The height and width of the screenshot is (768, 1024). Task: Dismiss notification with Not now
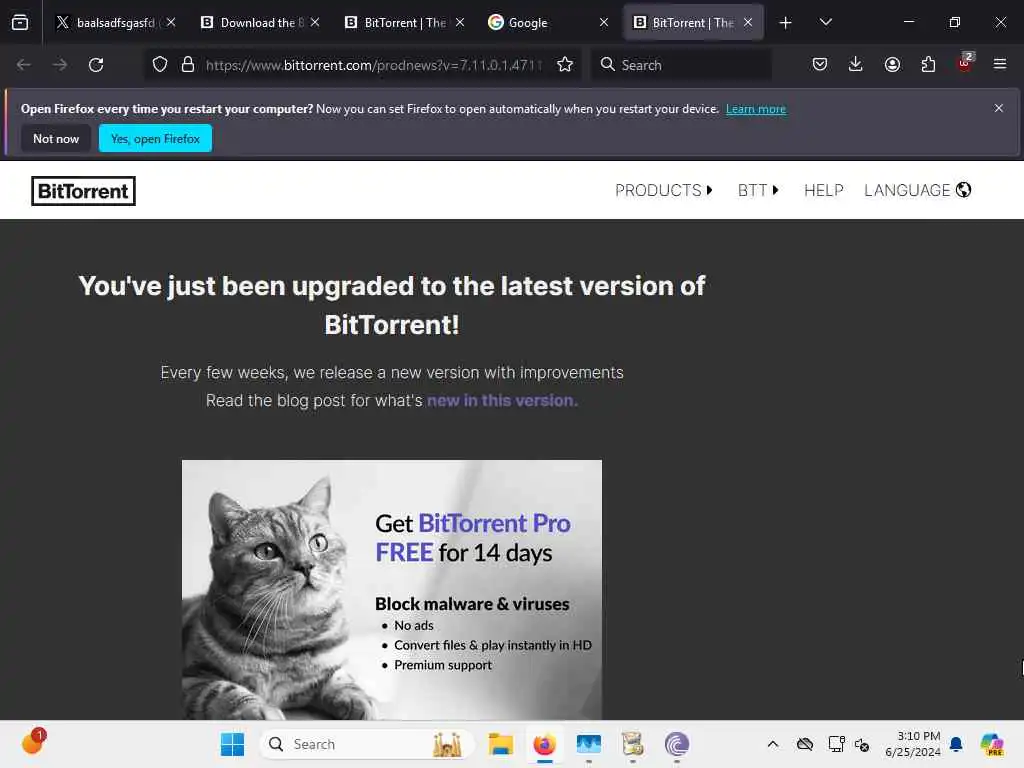point(56,138)
